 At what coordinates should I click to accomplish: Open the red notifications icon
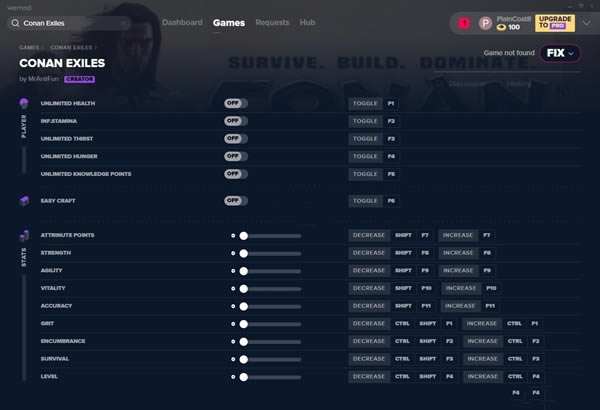pos(464,22)
